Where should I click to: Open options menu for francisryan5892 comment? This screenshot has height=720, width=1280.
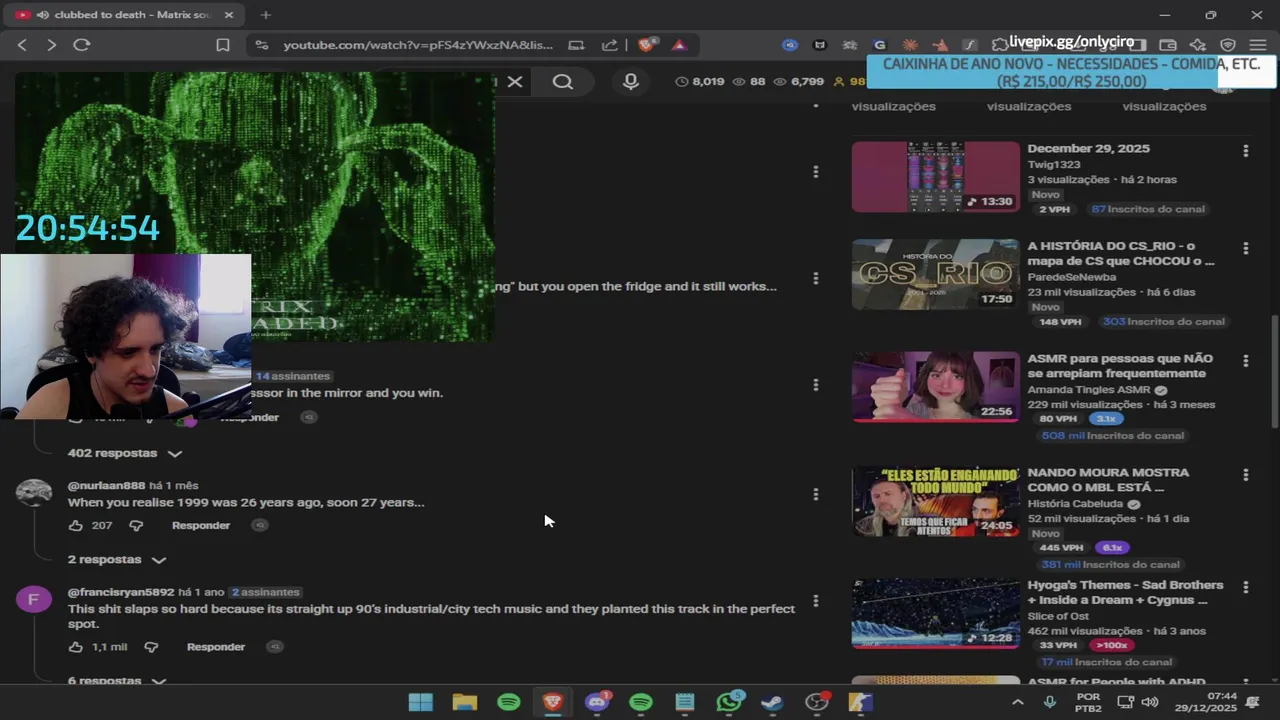coord(816,601)
